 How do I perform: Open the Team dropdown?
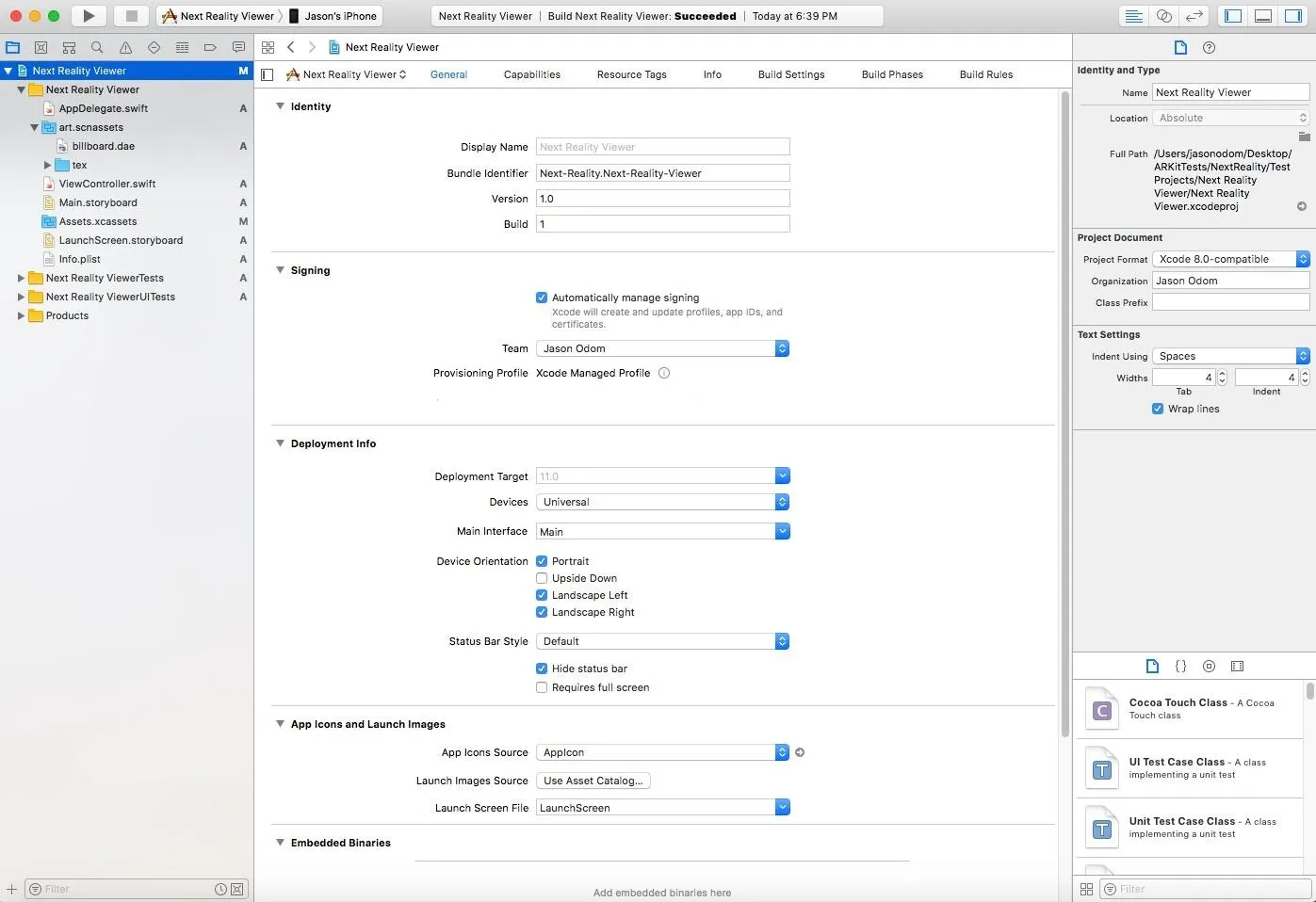[662, 348]
